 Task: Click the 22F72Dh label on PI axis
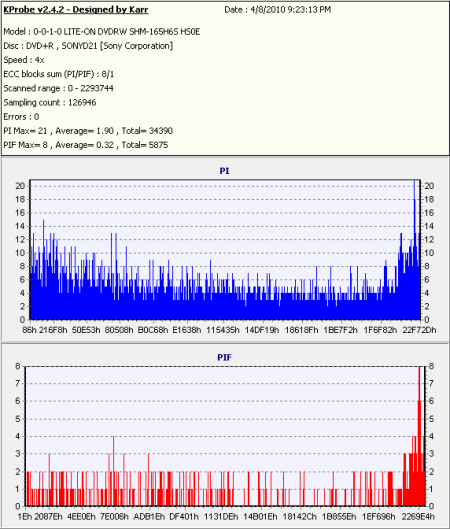[419, 330]
